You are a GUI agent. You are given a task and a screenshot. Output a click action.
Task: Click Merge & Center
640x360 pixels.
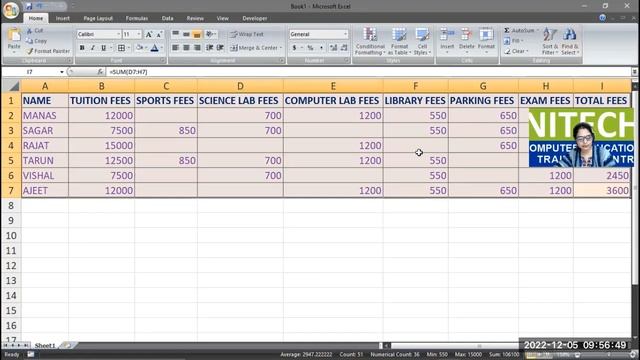pos(253,48)
